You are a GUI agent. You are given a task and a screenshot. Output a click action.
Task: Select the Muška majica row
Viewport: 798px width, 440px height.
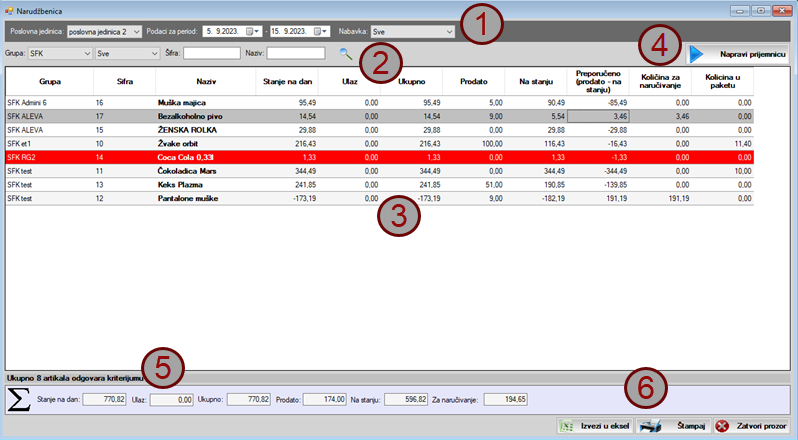click(380, 103)
